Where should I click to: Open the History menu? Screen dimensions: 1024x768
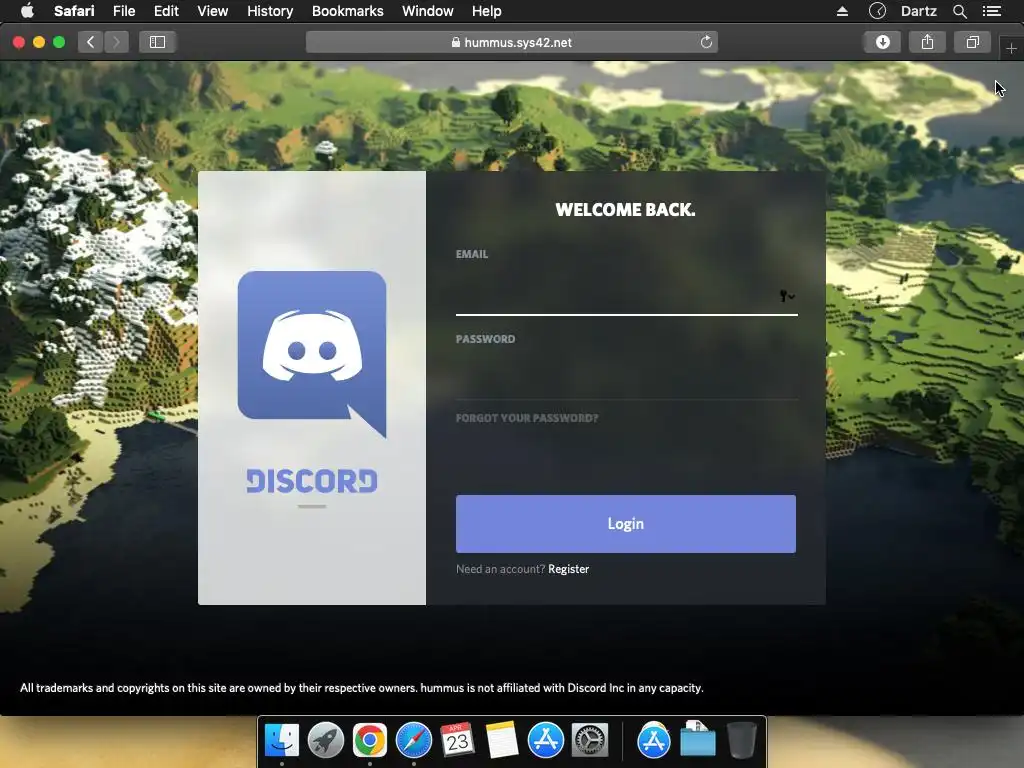click(270, 11)
